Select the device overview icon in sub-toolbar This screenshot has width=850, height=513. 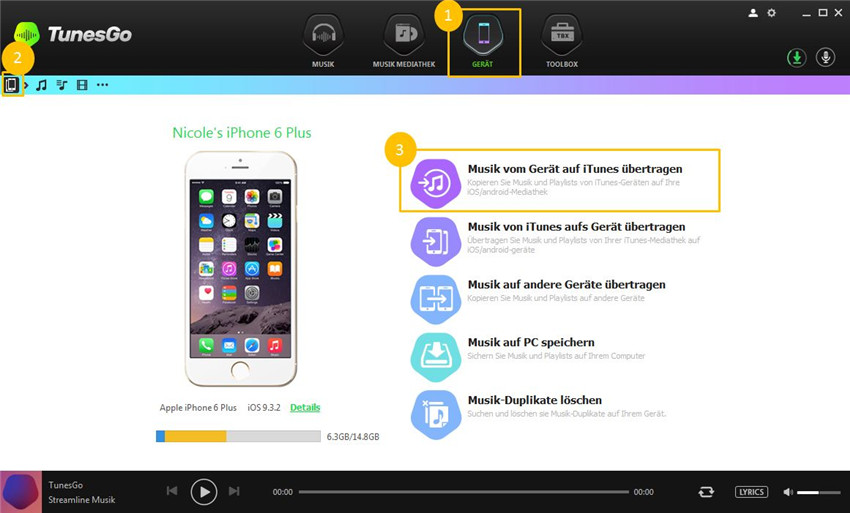pyautogui.click(x=11, y=85)
